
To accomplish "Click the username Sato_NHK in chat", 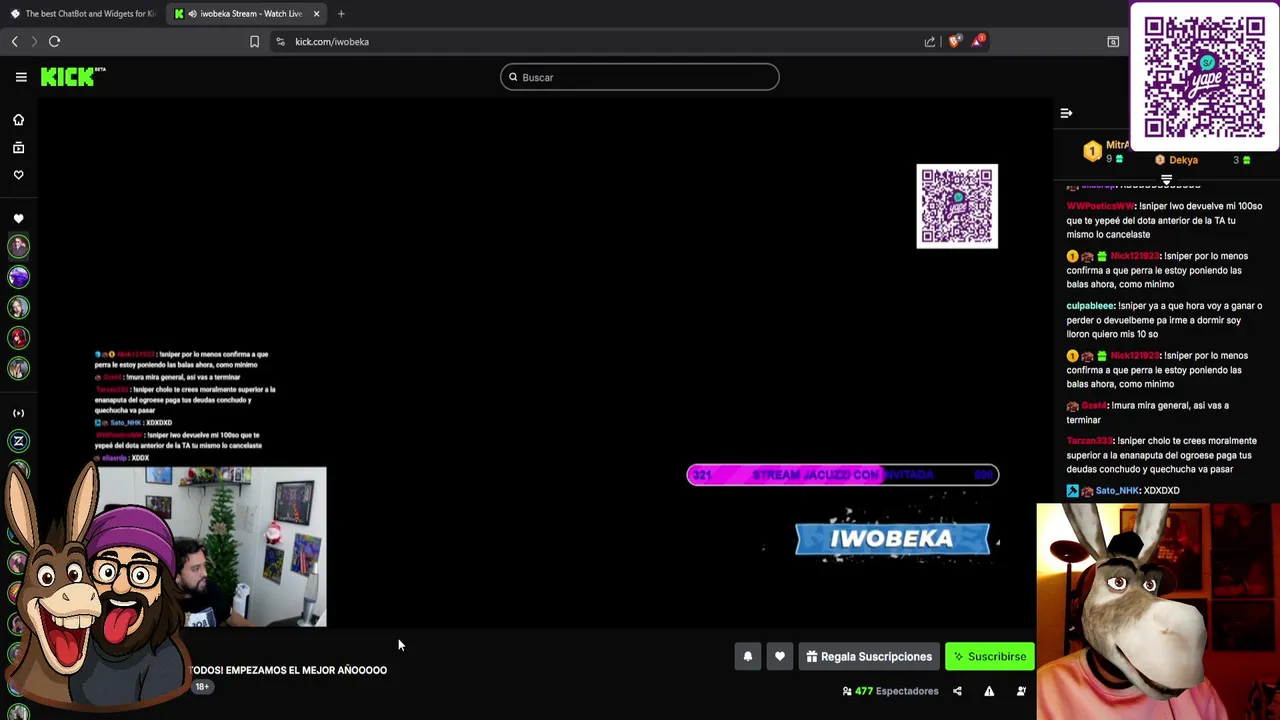I will 1117,491.
